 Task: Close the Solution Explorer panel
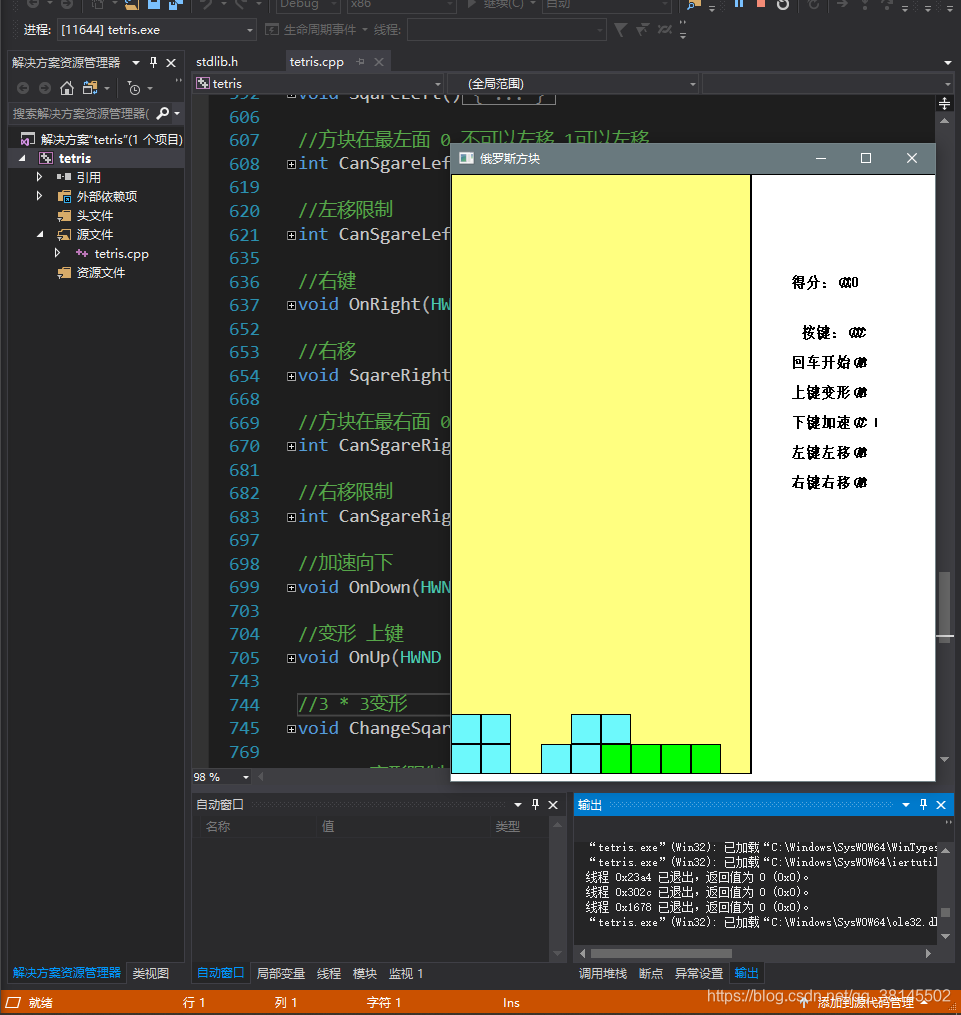[171, 63]
